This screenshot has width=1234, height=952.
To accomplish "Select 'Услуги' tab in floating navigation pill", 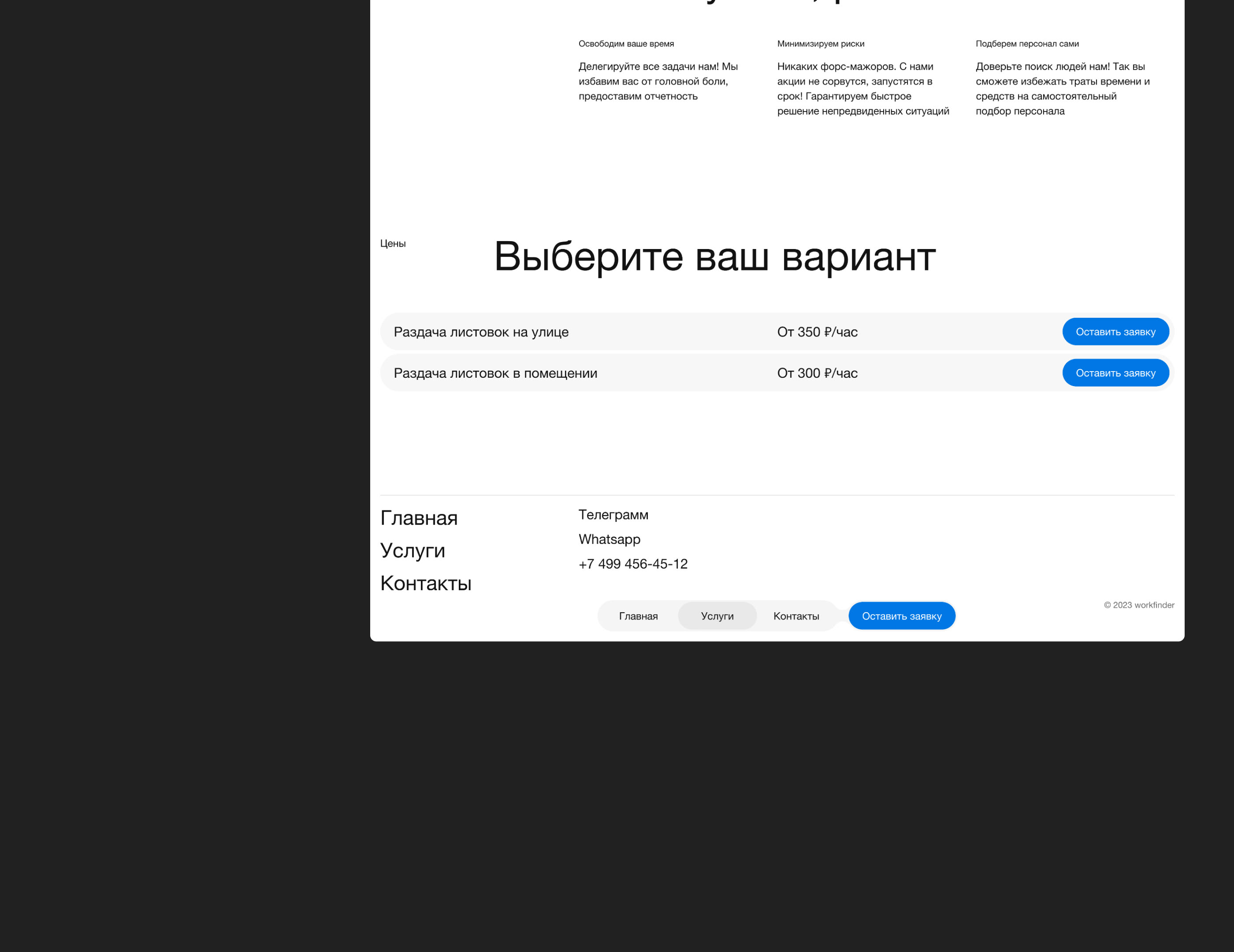I will click(x=717, y=616).
